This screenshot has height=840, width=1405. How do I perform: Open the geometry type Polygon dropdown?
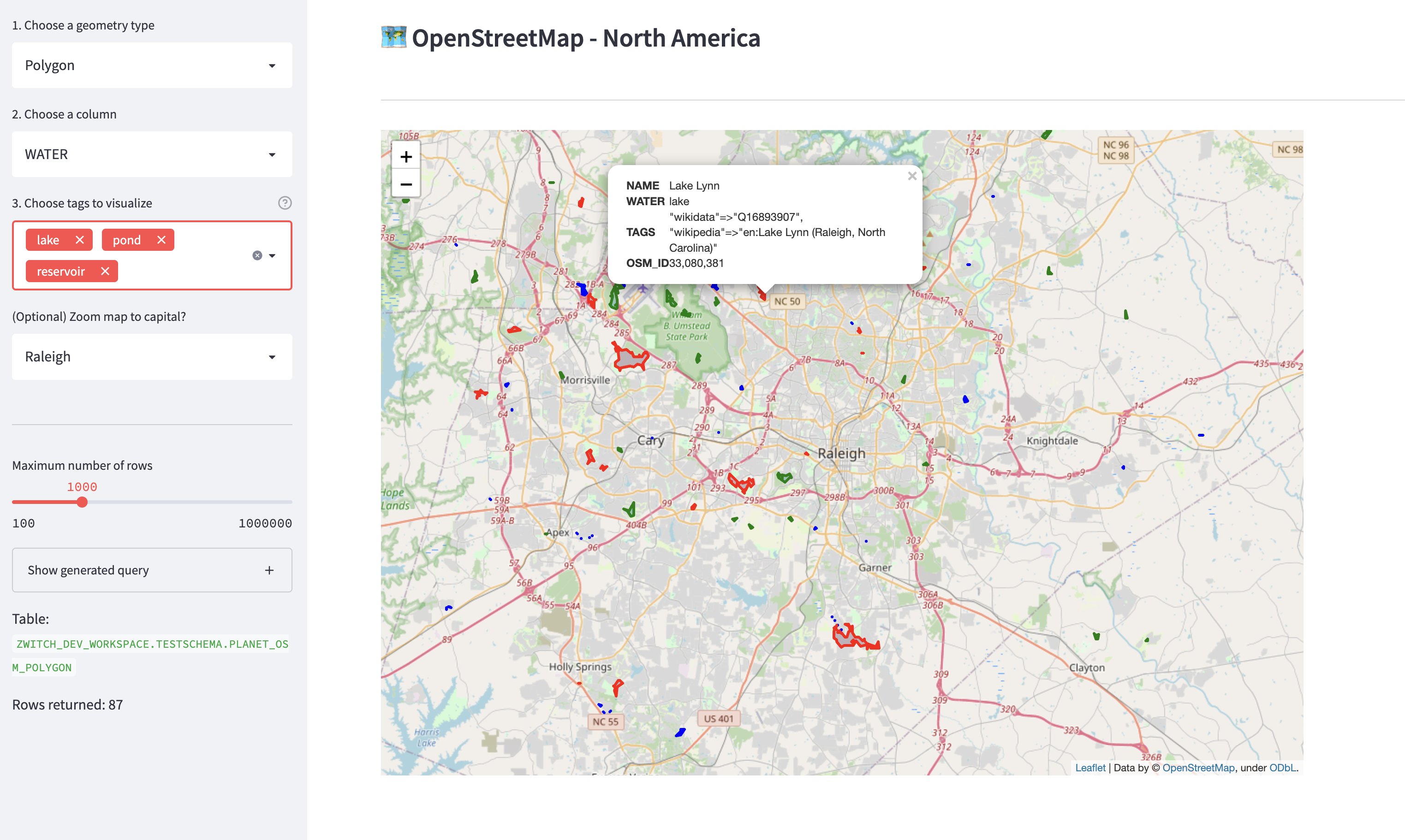click(x=152, y=65)
